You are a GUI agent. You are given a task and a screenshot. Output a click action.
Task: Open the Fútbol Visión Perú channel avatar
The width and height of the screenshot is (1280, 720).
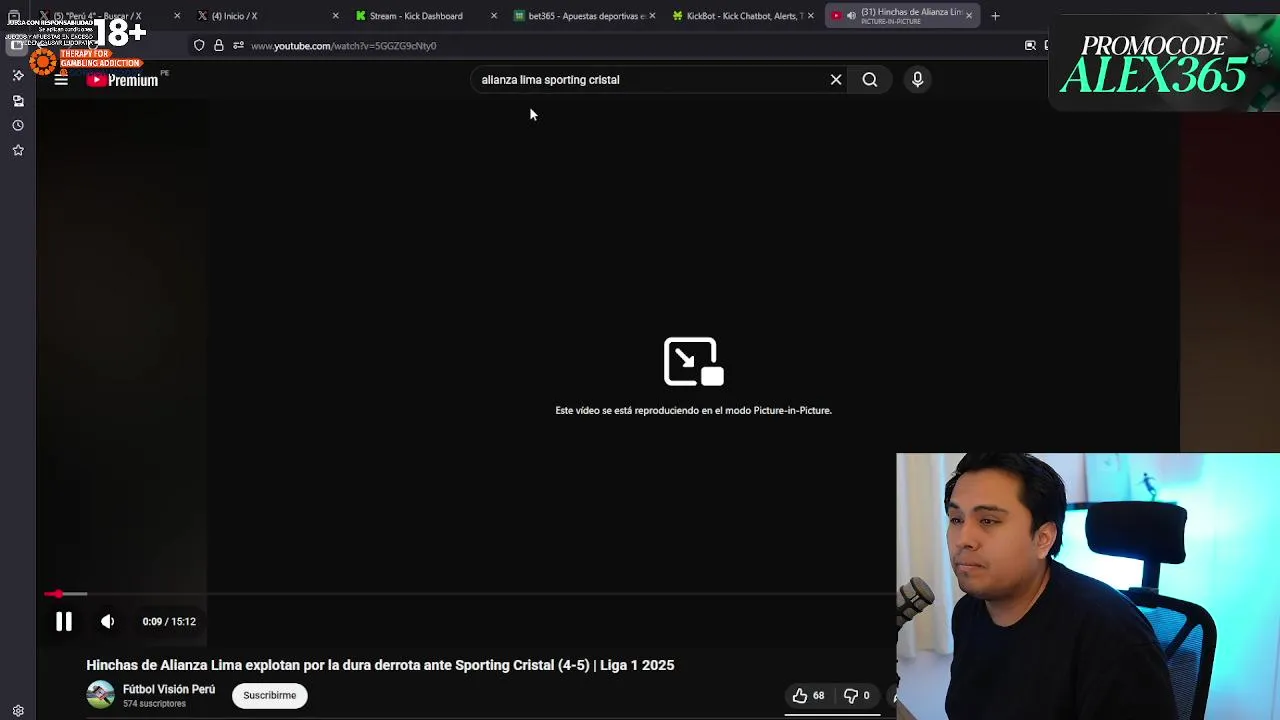click(x=100, y=695)
